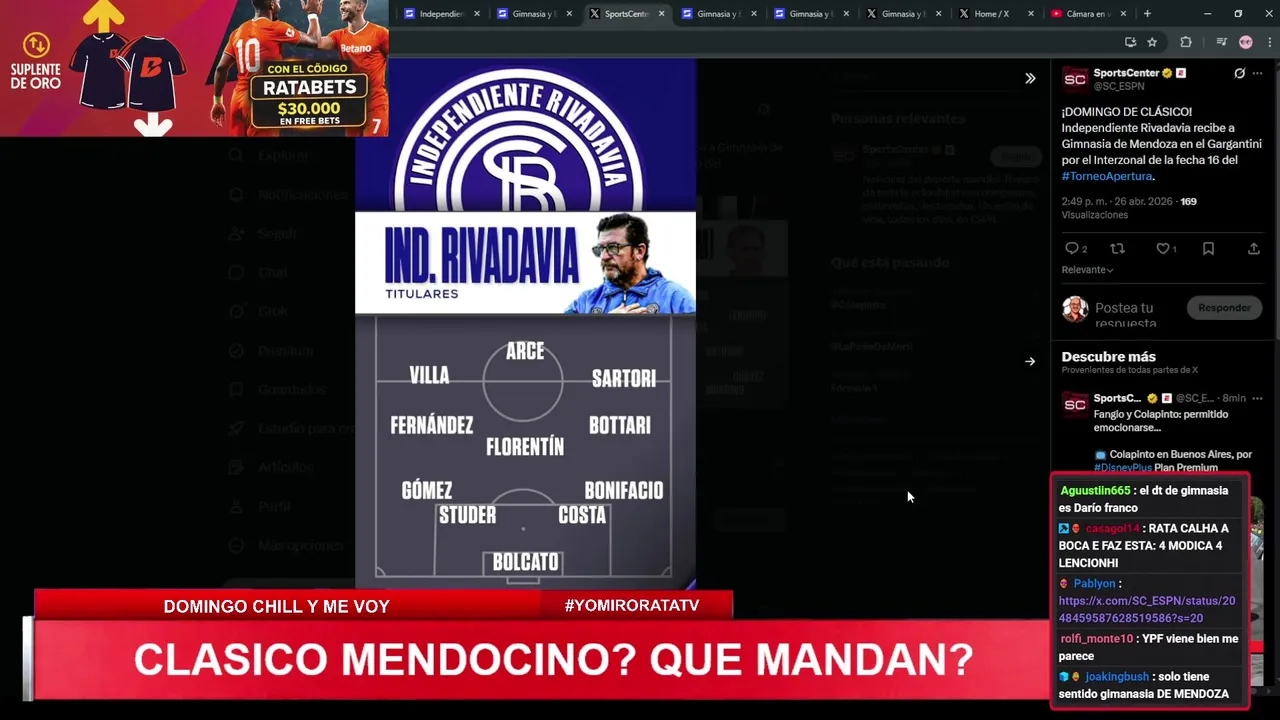Open Grok icon on SportsCenter tweet

click(x=1240, y=73)
